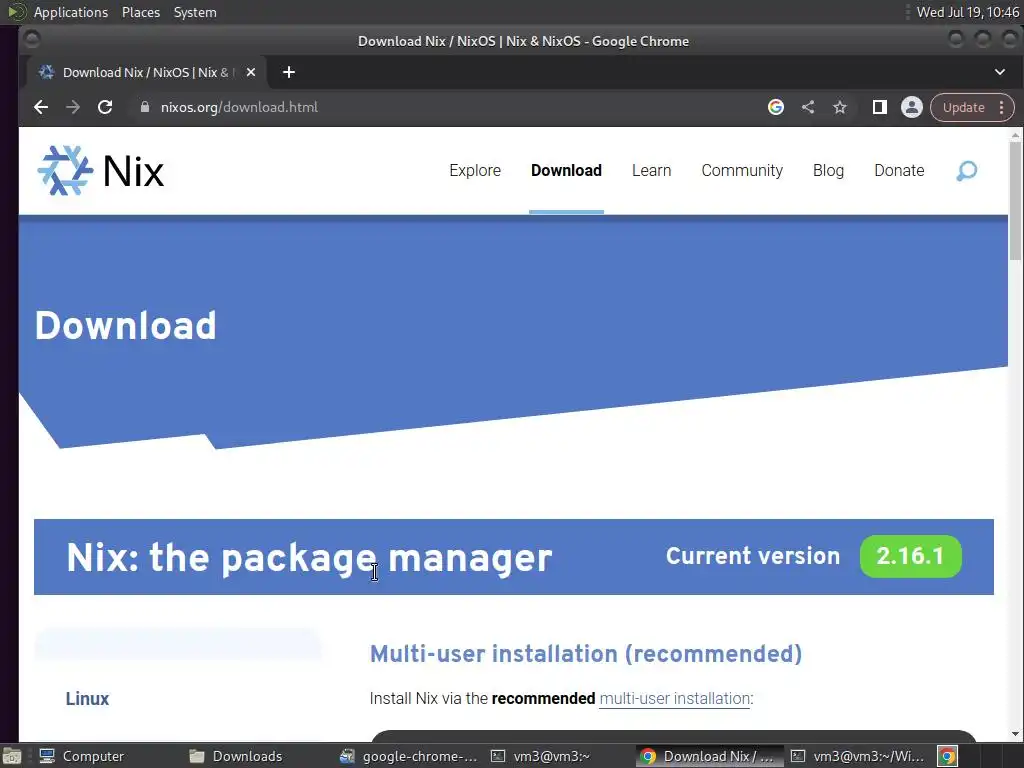Reload the nixos.org page
1024x768 pixels.
tap(105, 107)
